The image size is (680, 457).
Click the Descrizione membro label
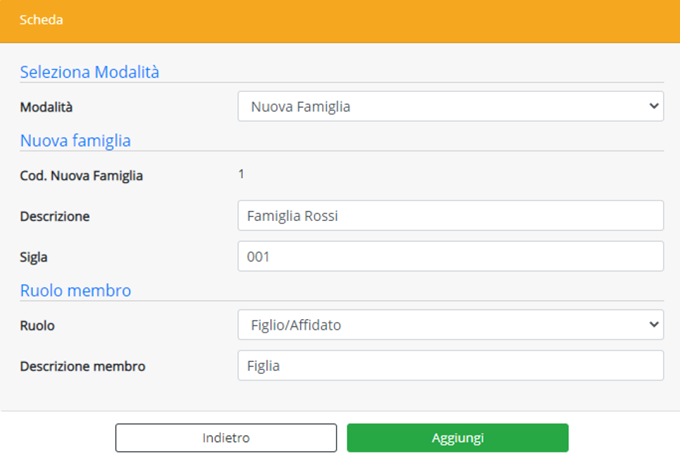coord(83,366)
